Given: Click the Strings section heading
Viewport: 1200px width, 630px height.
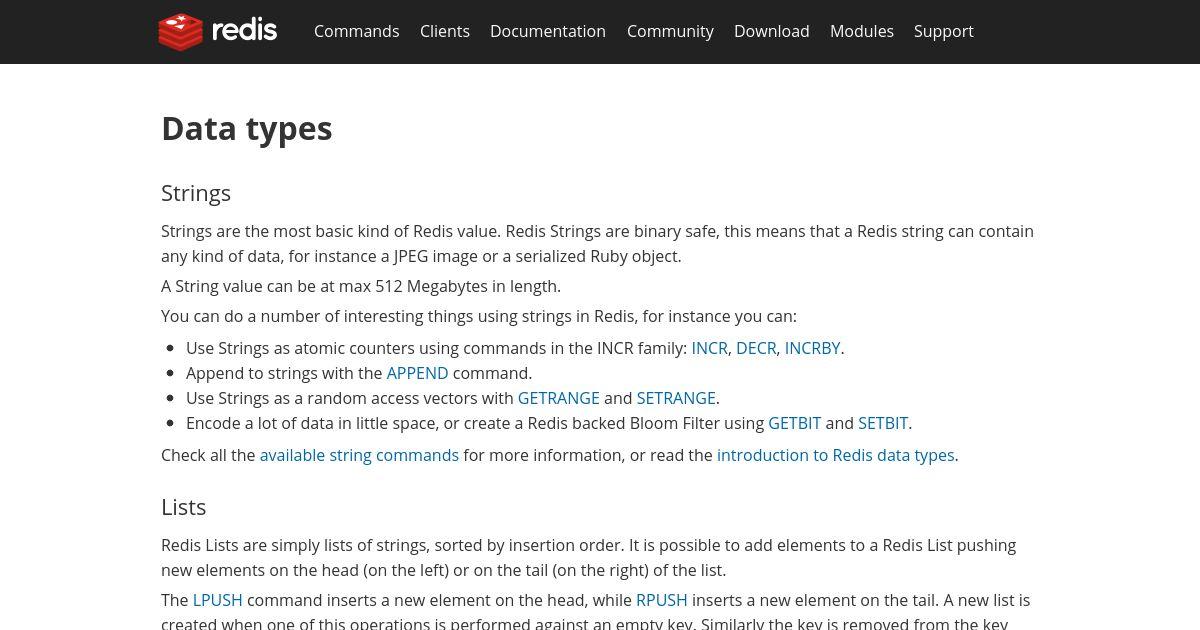Looking at the screenshot, I should coord(196,193).
